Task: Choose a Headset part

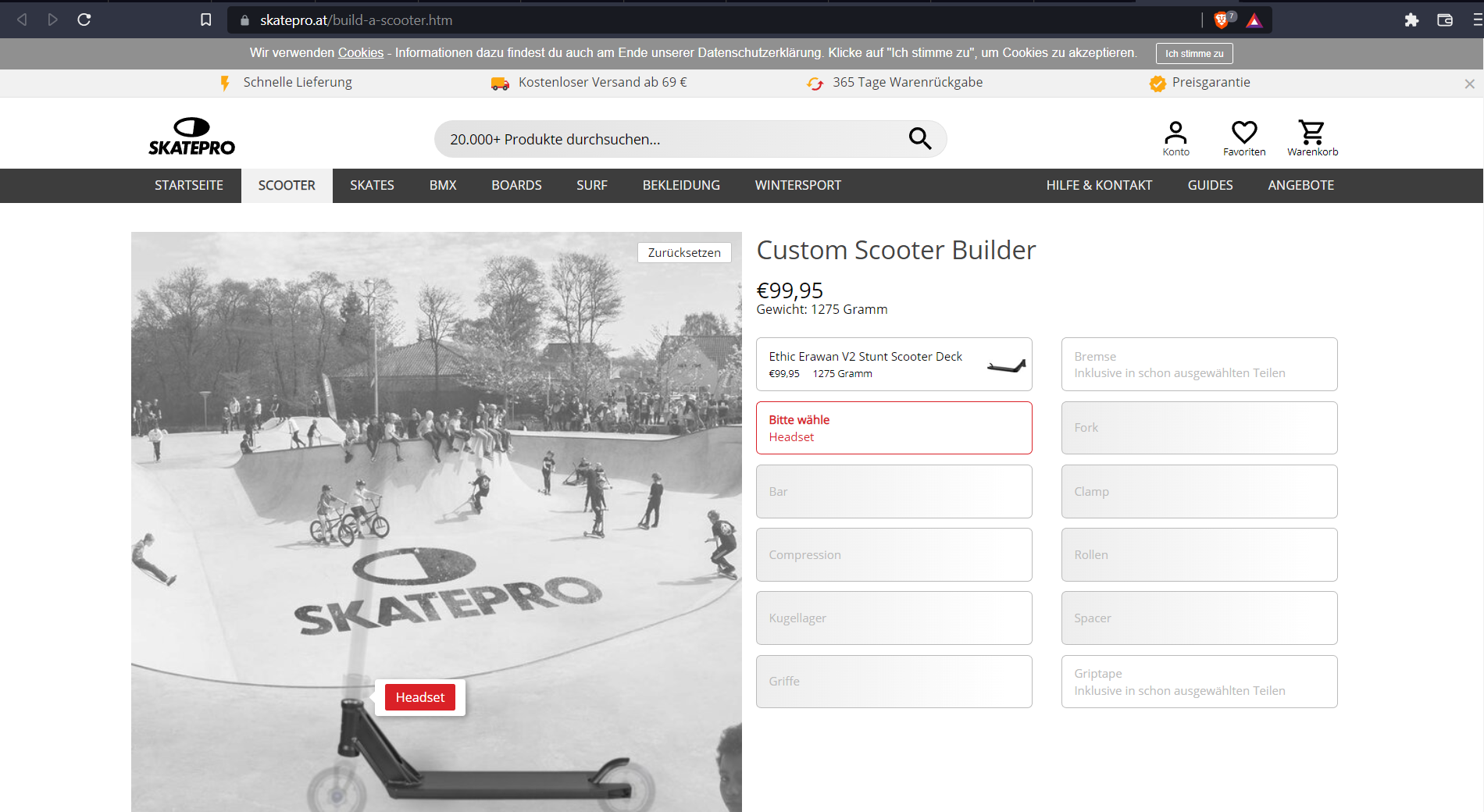Action: 894,428
